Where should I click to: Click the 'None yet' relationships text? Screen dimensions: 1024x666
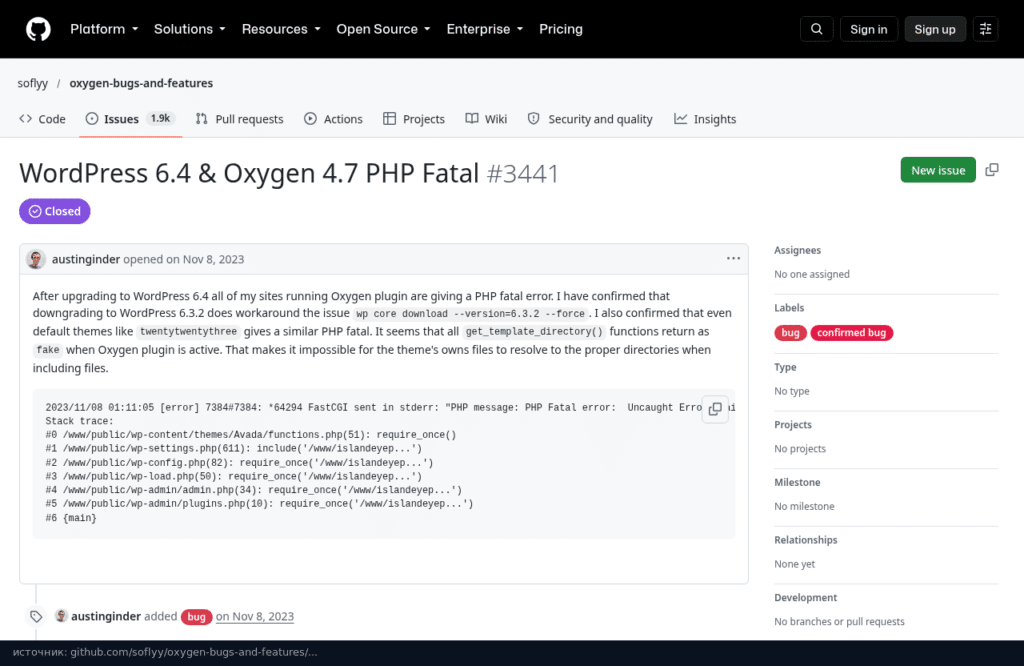pos(795,564)
